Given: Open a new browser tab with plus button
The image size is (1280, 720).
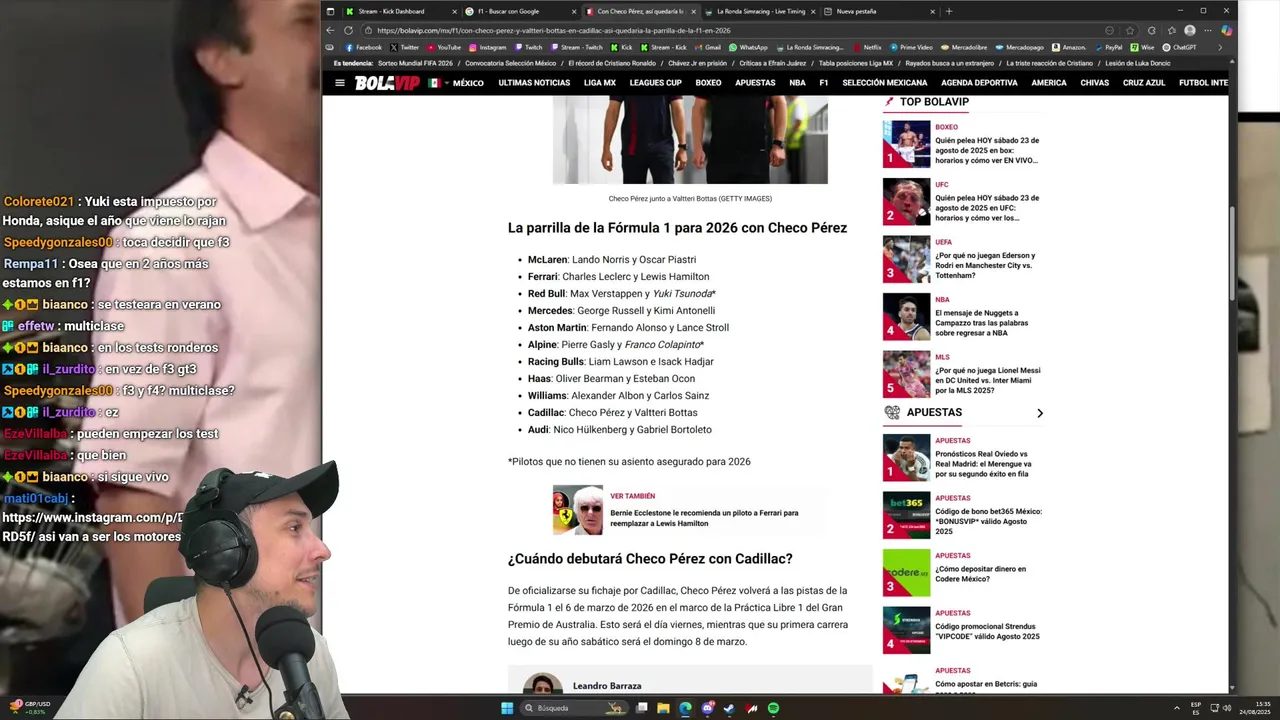Looking at the screenshot, I should point(949,11).
